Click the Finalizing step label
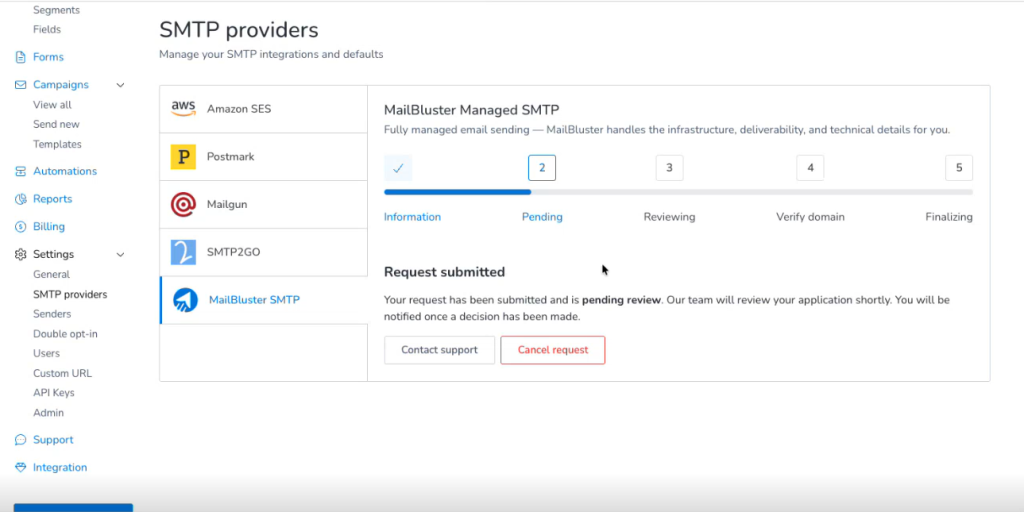This screenshot has height=512, width=1024. 949,217
